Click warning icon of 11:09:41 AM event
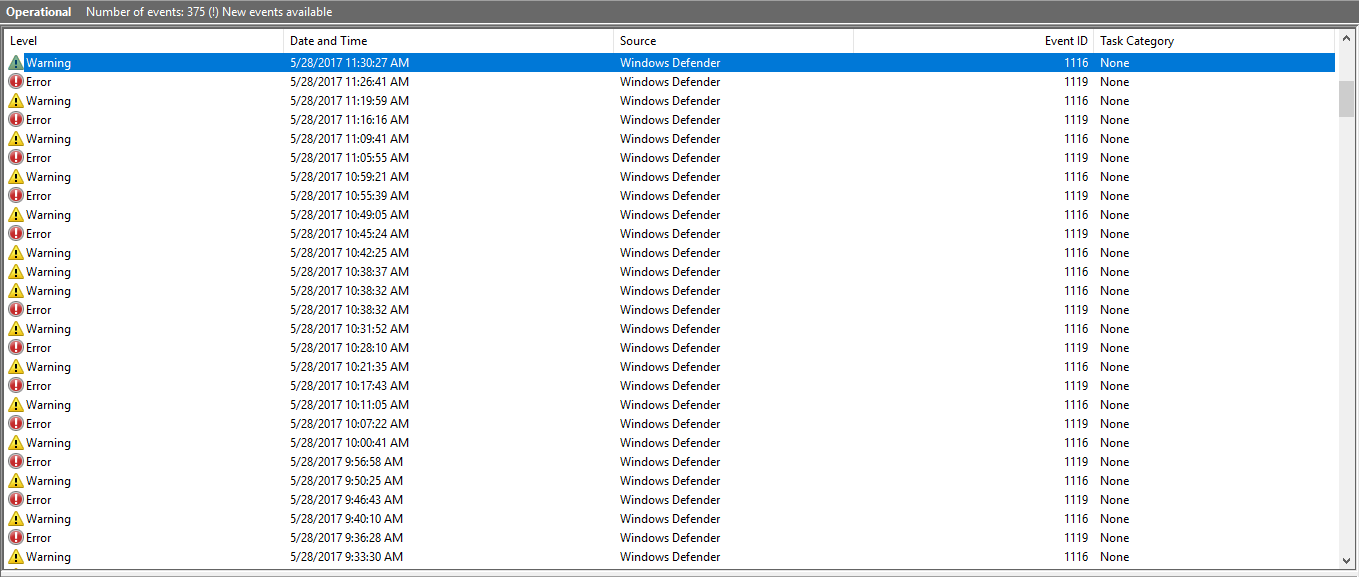The width and height of the screenshot is (1359, 577). point(16,139)
